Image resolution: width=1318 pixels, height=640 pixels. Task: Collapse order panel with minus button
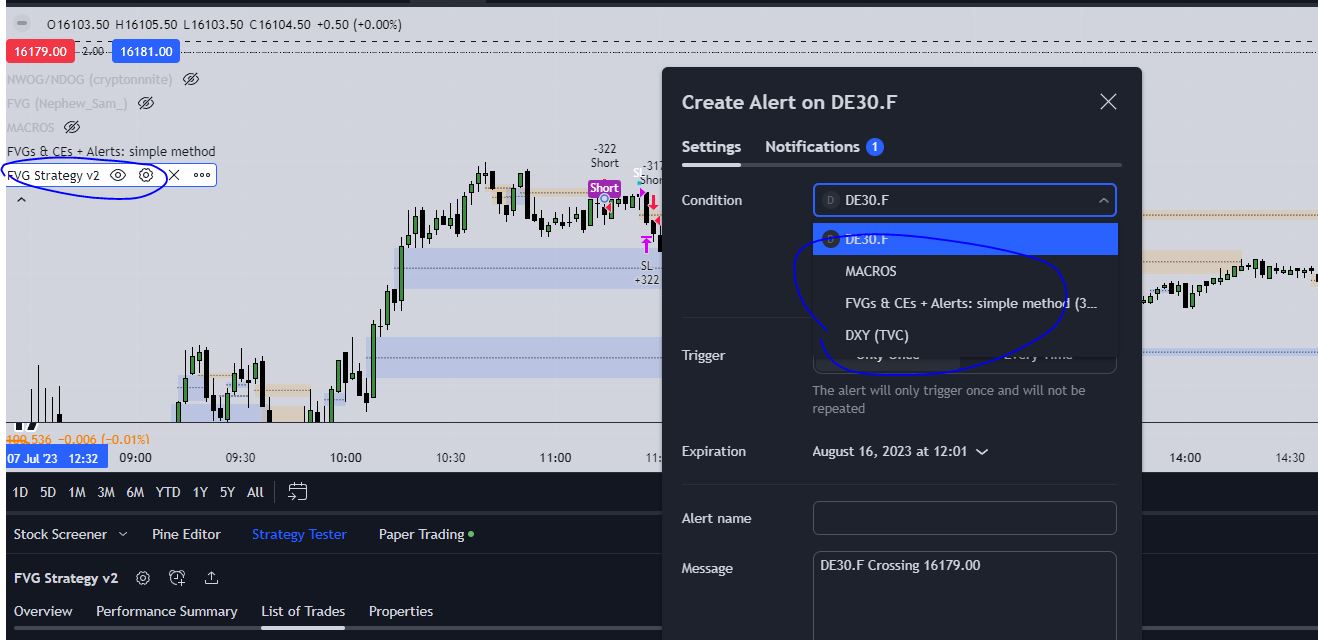coord(23,24)
